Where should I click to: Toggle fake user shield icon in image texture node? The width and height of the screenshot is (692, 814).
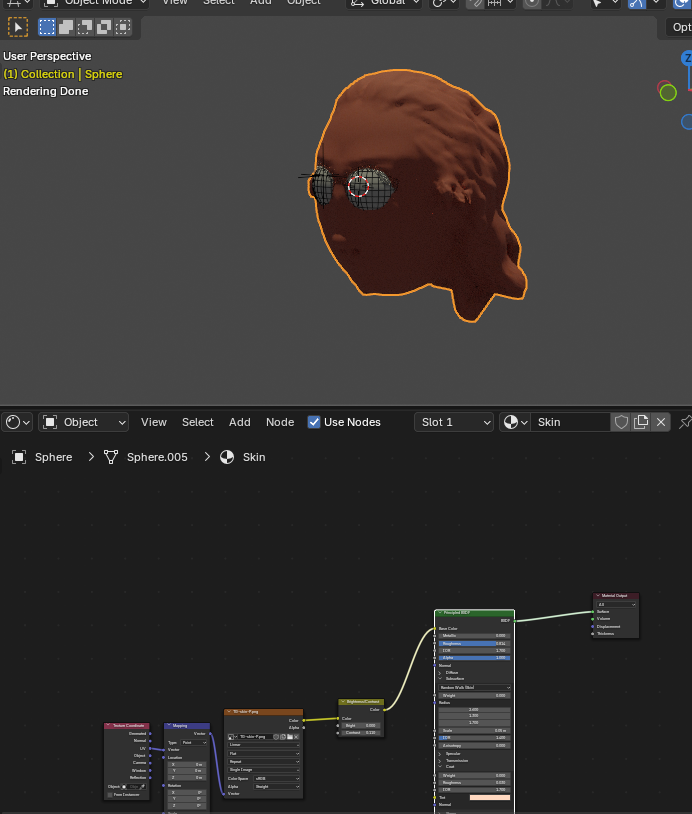(x=276, y=737)
